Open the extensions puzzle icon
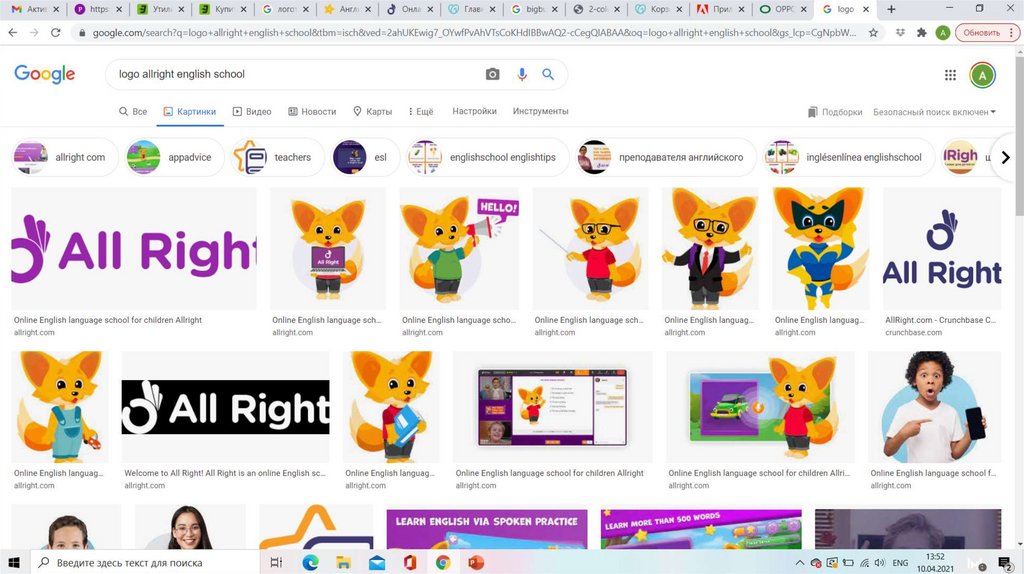This screenshot has width=1024, height=574. (x=921, y=32)
